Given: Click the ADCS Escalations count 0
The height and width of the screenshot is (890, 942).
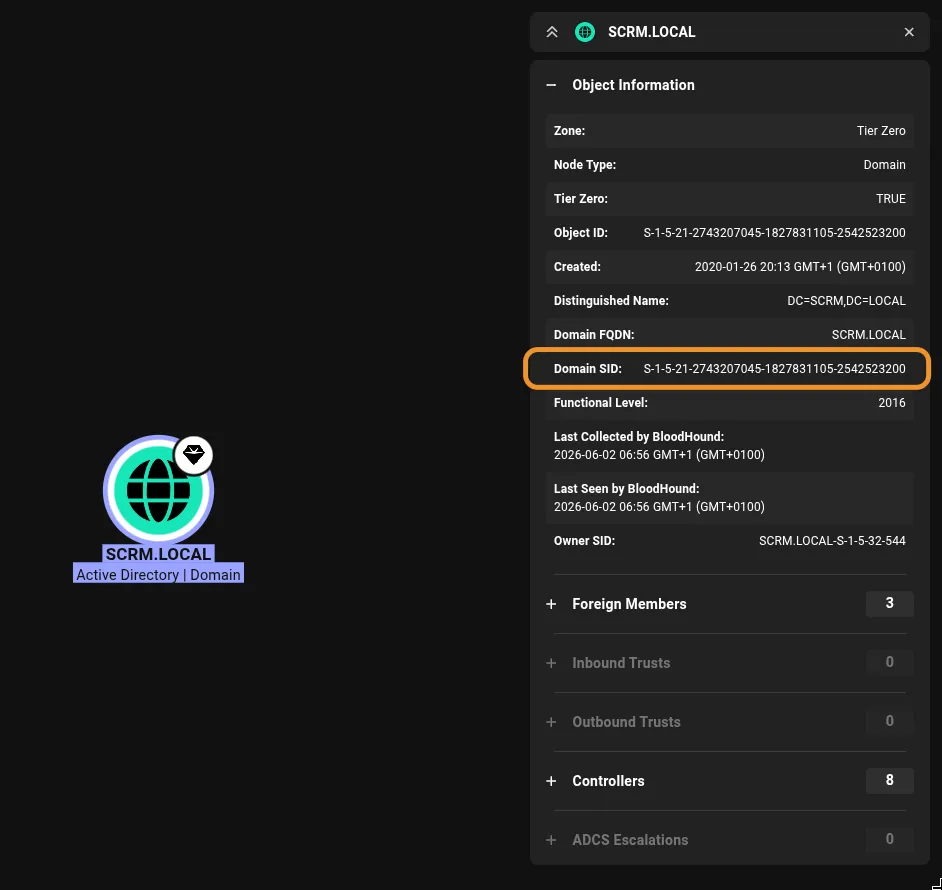Looking at the screenshot, I should (x=889, y=839).
